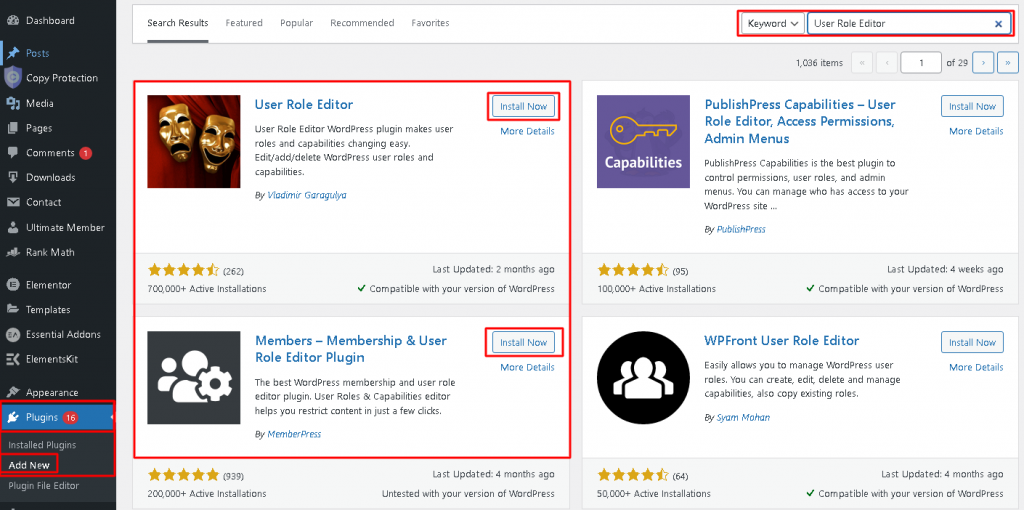Image resolution: width=1024 pixels, height=510 pixels.
Task: Click the Elementor icon in sidebar
Action: coord(12,285)
